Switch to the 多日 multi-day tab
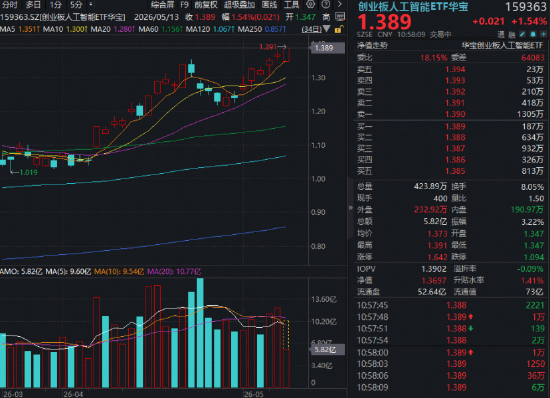 click(33, 5)
